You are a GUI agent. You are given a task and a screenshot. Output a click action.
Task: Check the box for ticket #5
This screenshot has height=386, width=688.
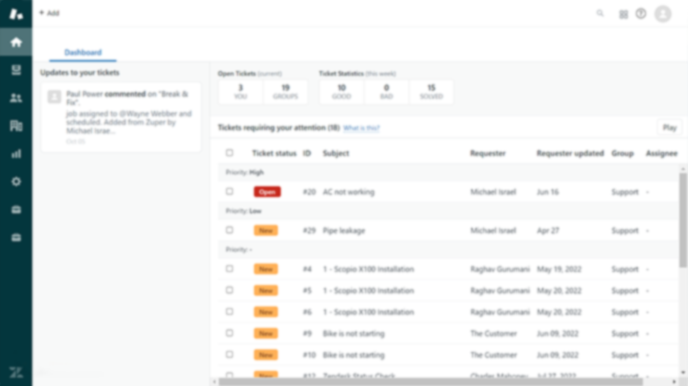(x=229, y=290)
